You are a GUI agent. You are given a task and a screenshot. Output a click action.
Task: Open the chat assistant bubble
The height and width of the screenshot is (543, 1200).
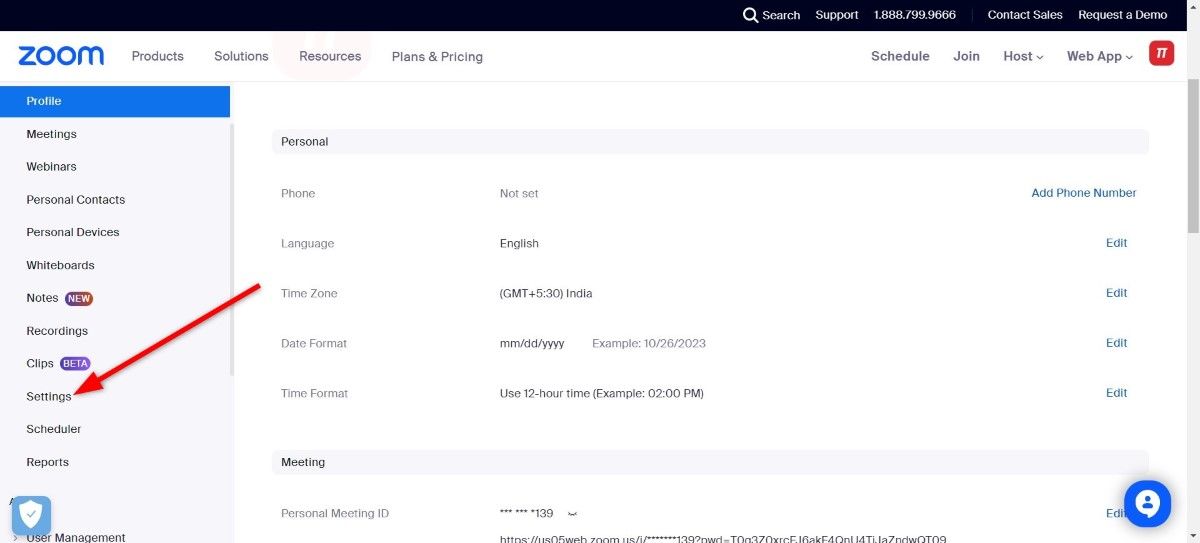click(x=1146, y=503)
